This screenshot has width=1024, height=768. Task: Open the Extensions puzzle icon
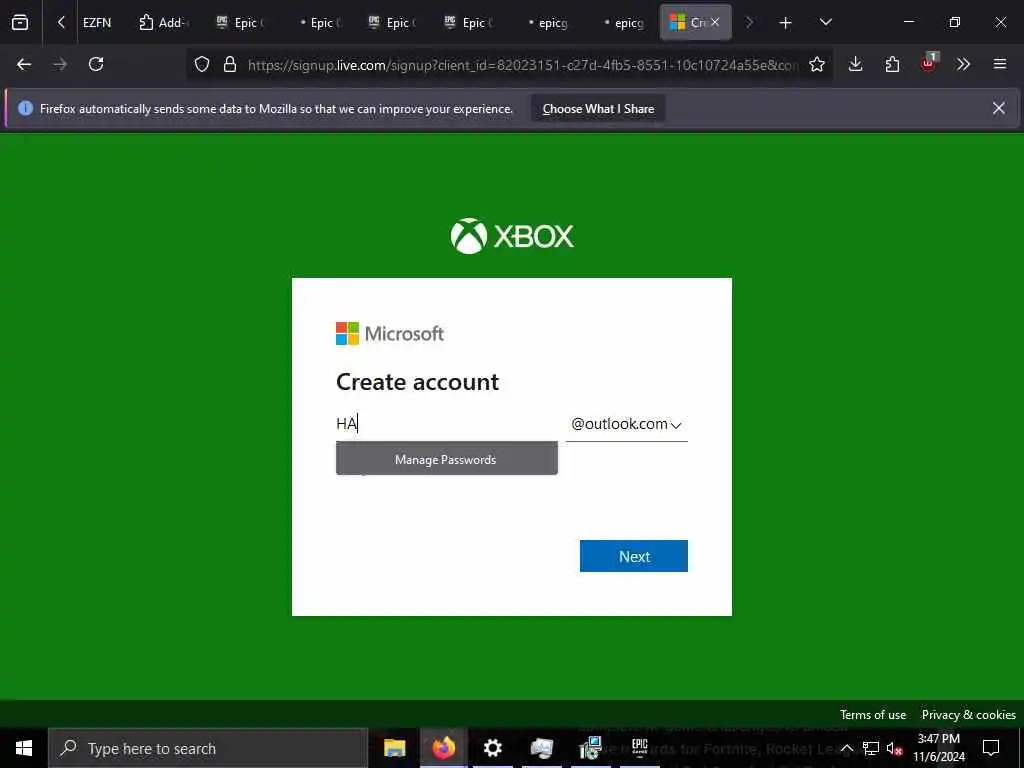coord(892,64)
